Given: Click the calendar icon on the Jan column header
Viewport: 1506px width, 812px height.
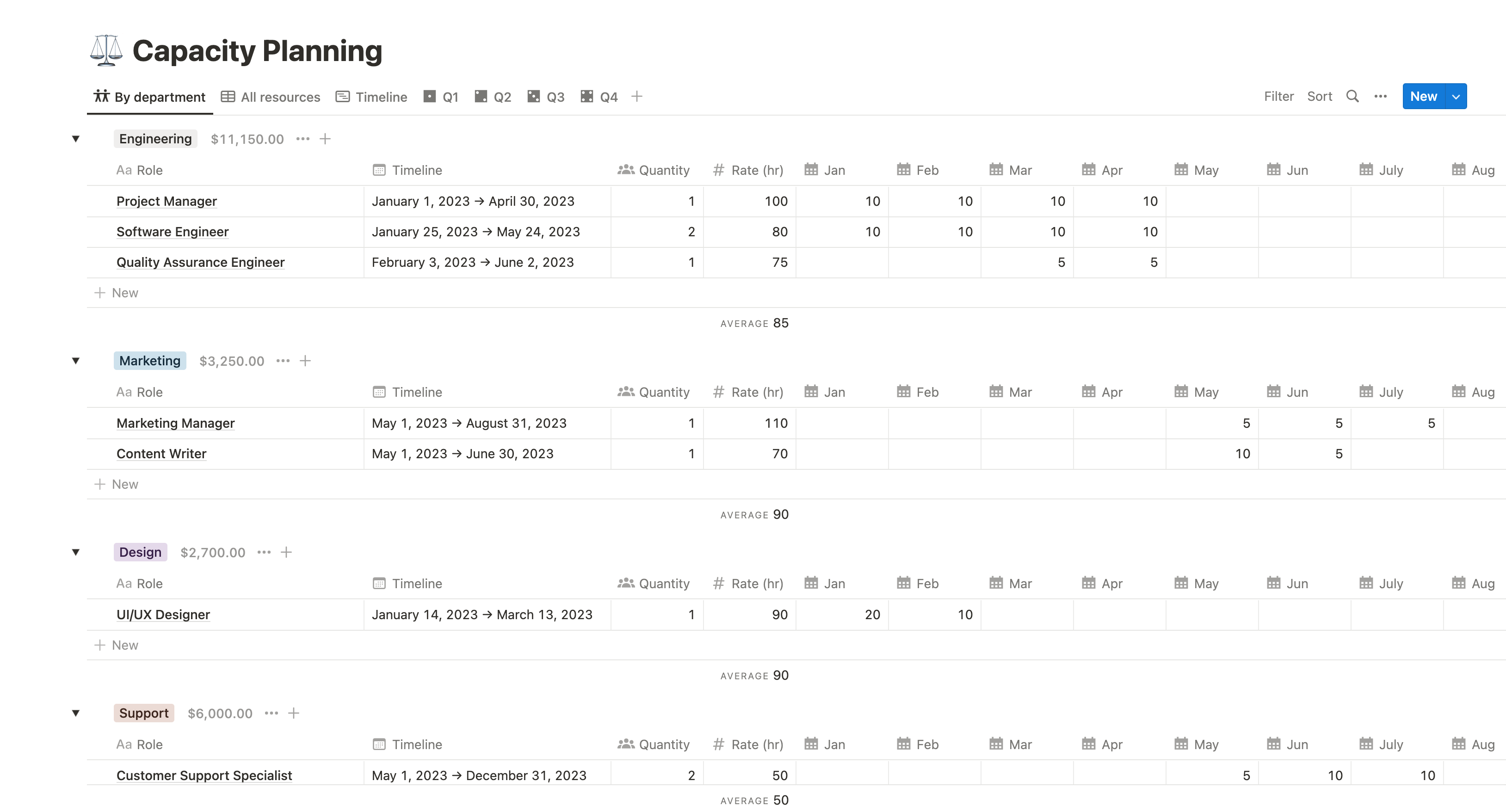Looking at the screenshot, I should (810, 170).
